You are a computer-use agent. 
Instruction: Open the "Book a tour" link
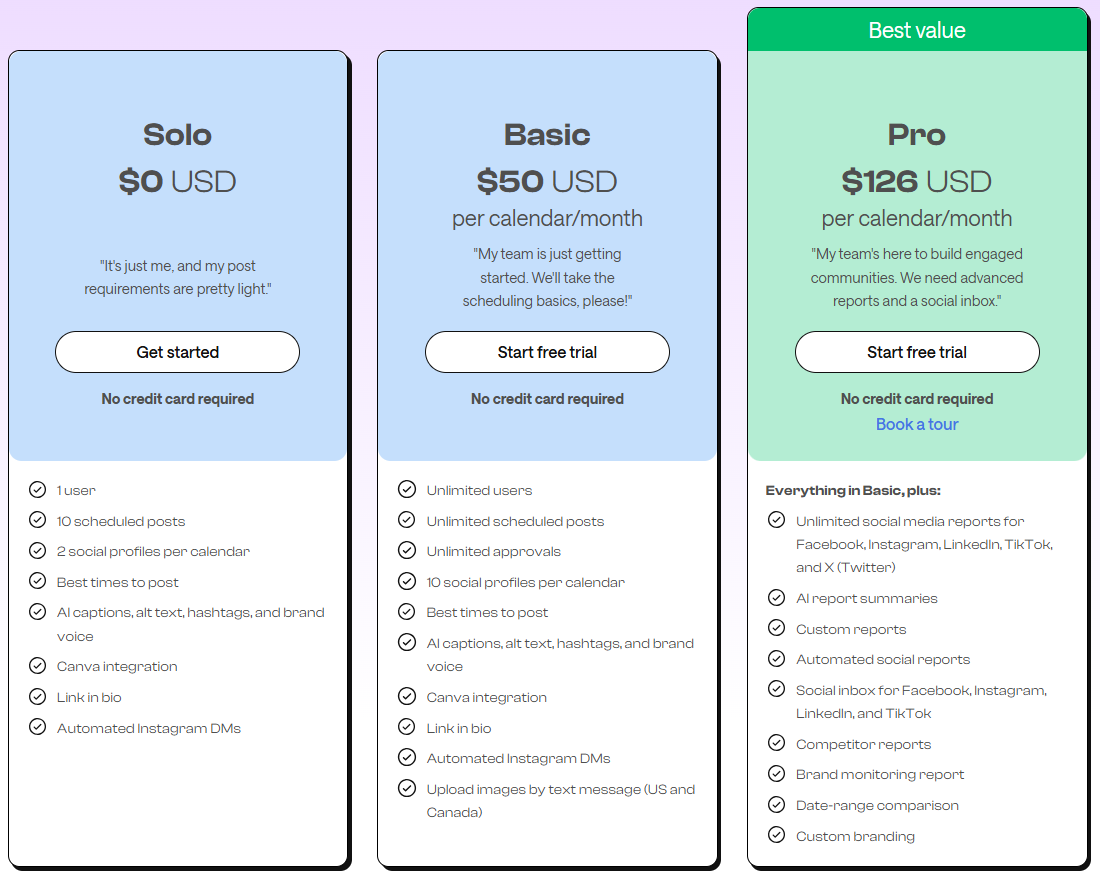917,424
